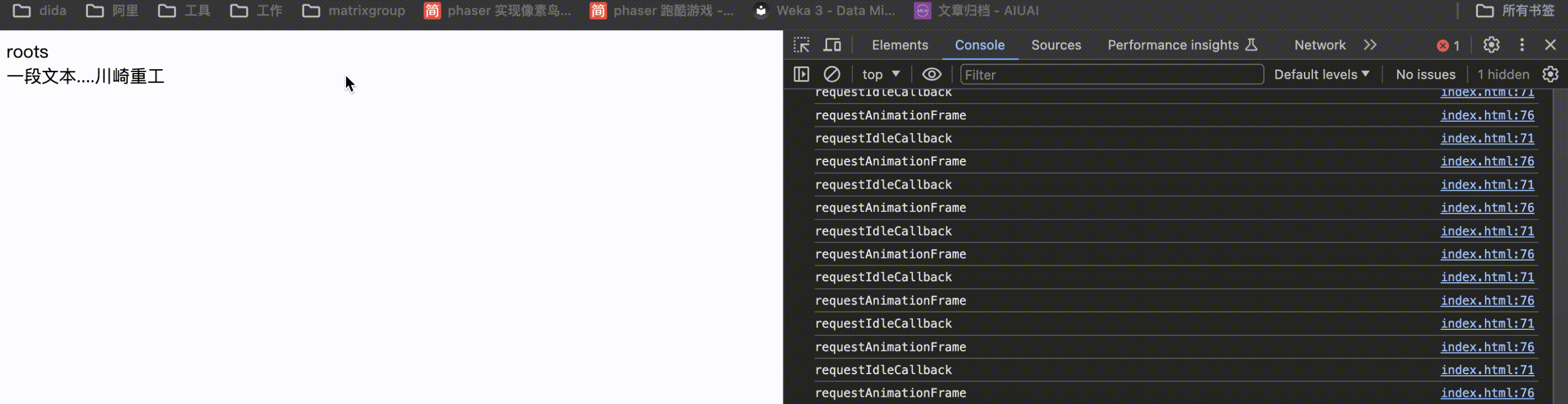The width and height of the screenshot is (1568, 404).
Task: Open the Network tab
Action: pos(1320,45)
